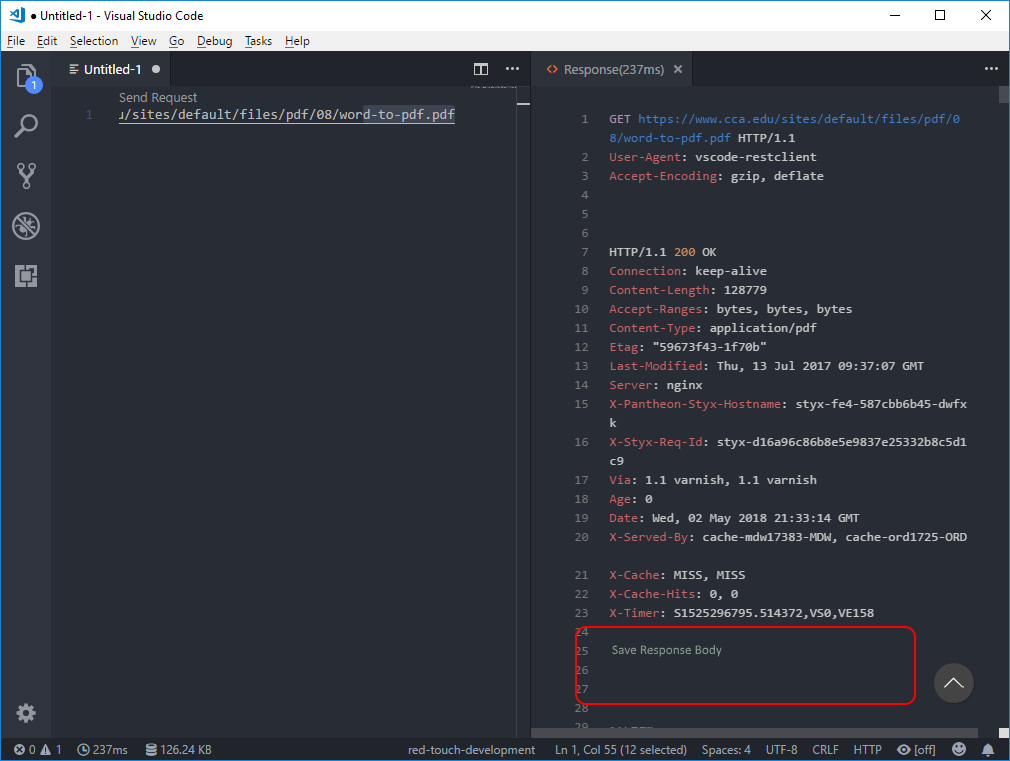Click the 'Accept-Encoding' header name
Screen dimensions: 1010x761
coord(663,176)
